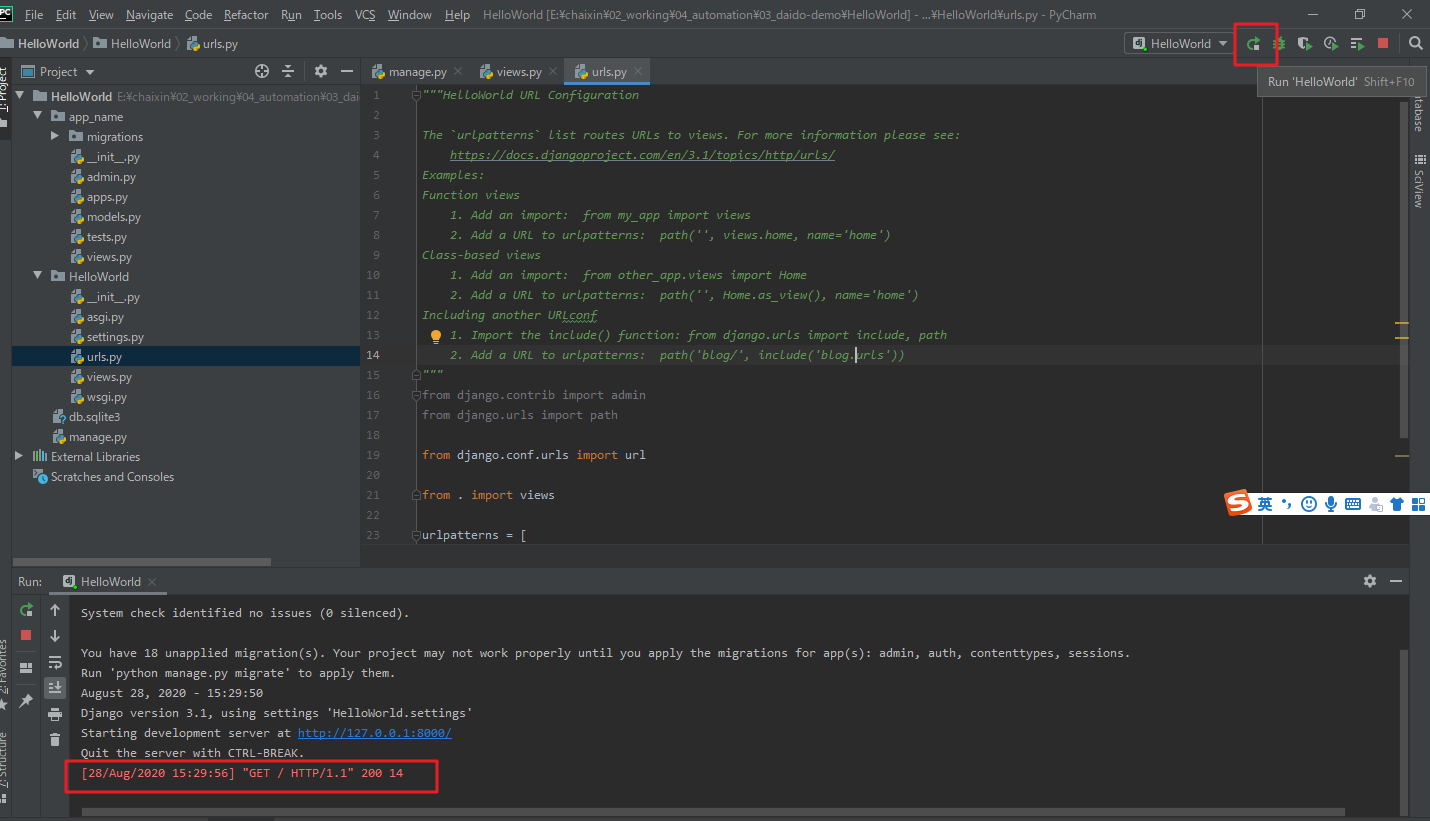This screenshot has height=821, width=1430.
Task: Click the Rerun 'HelloWorld' icon in the top toolbar
Action: 1253,43
